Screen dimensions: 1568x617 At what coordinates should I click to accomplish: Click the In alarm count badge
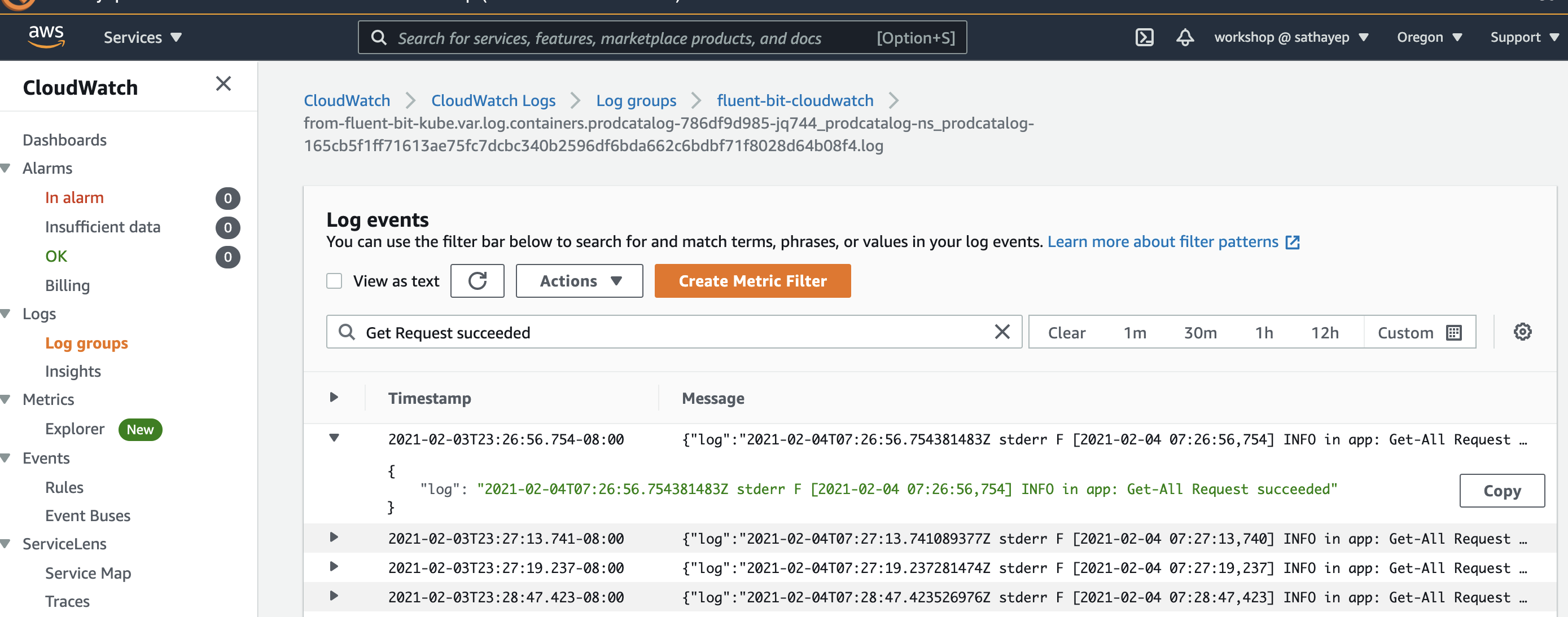(x=227, y=199)
